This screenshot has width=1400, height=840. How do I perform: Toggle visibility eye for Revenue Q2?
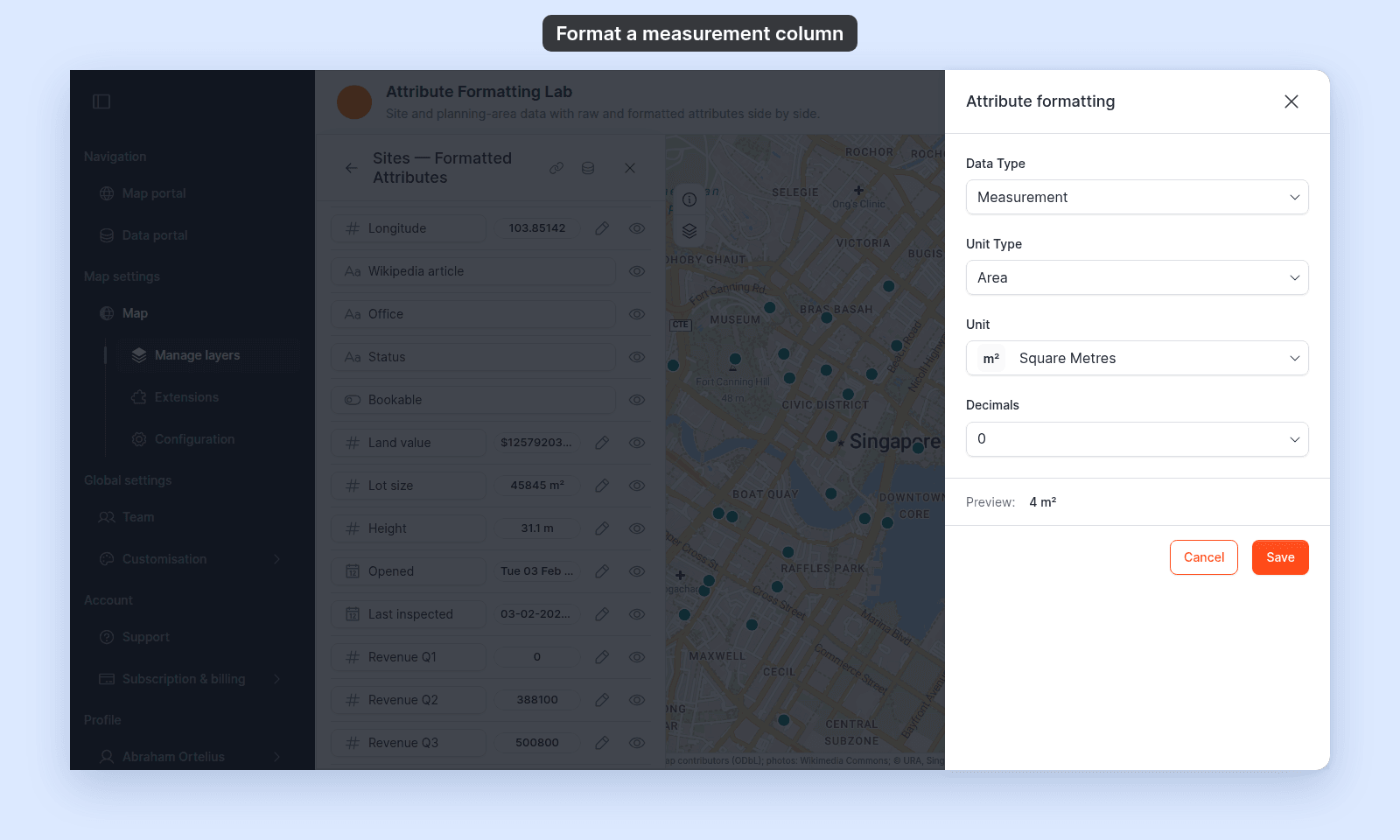tap(637, 700)
